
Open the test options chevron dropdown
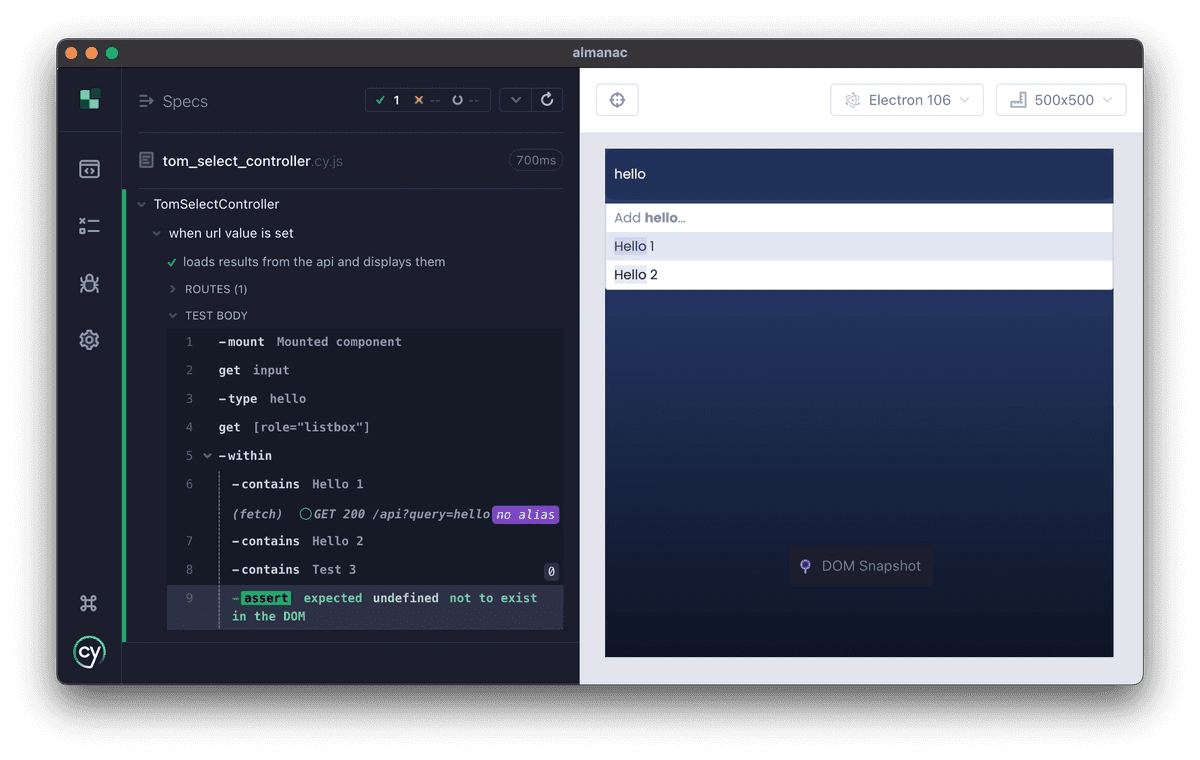[x=515, y=100]
